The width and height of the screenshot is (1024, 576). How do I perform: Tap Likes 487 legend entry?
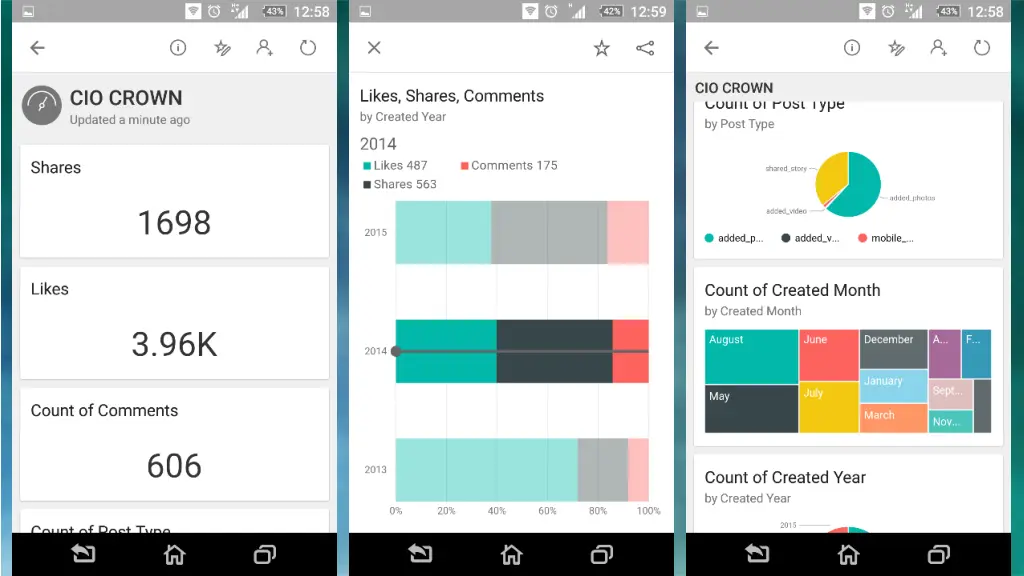[x=395, y=166]
